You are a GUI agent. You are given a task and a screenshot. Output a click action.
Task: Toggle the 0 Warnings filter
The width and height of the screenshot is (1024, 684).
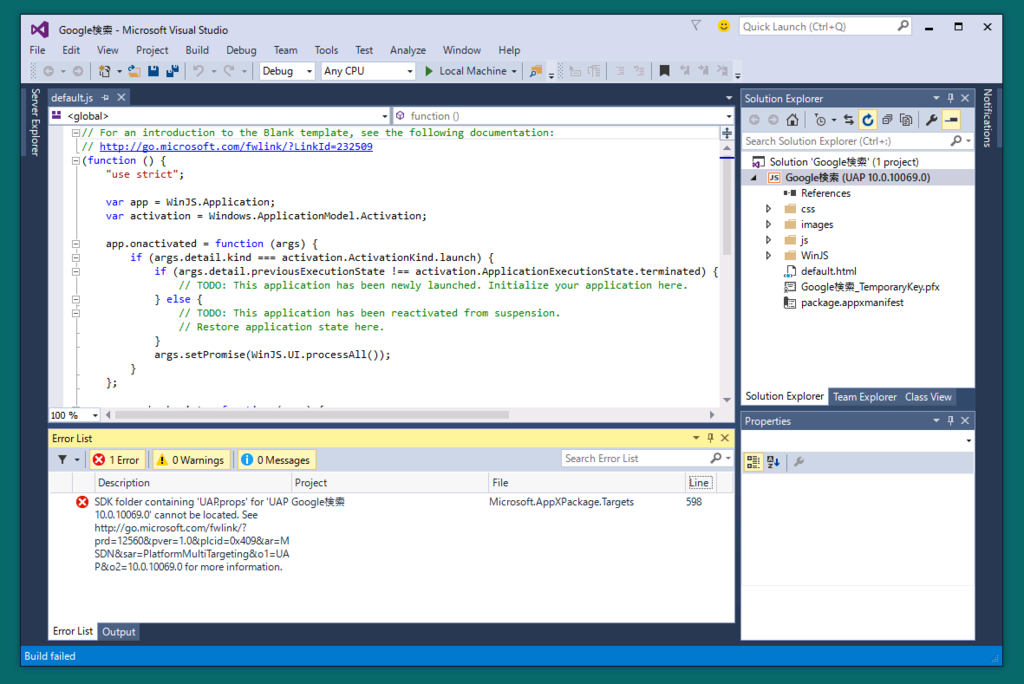(x=189, y=460)
